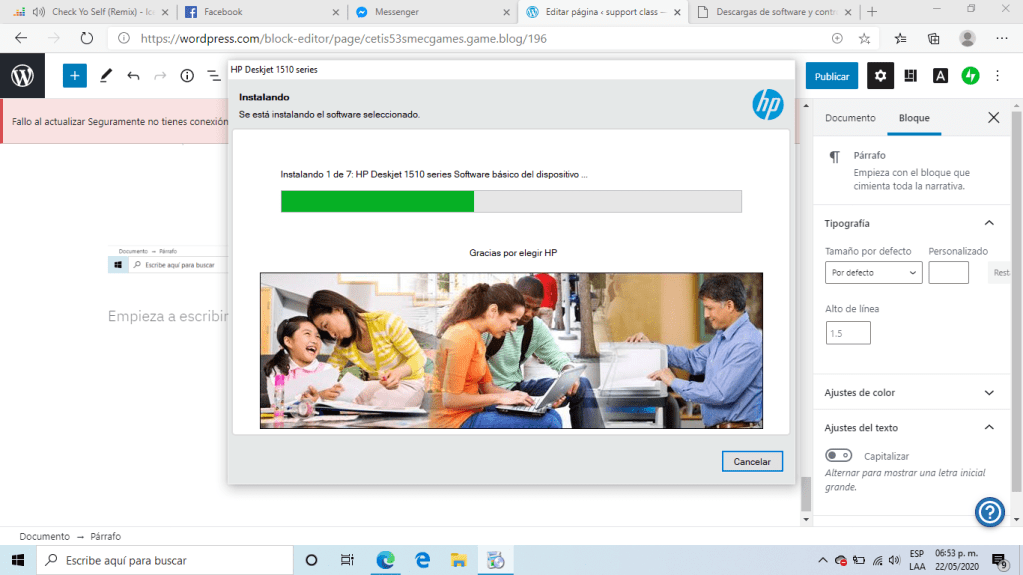Cancel the HP Deskjet installation
The height and width of the screenshot is (575, 1023).
(x=752, y=461)
